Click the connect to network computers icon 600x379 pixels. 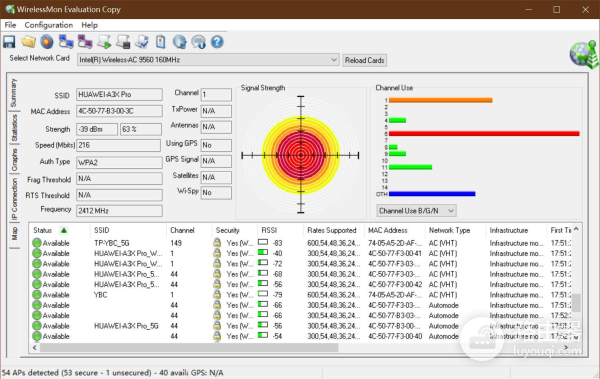click(66, 42)
